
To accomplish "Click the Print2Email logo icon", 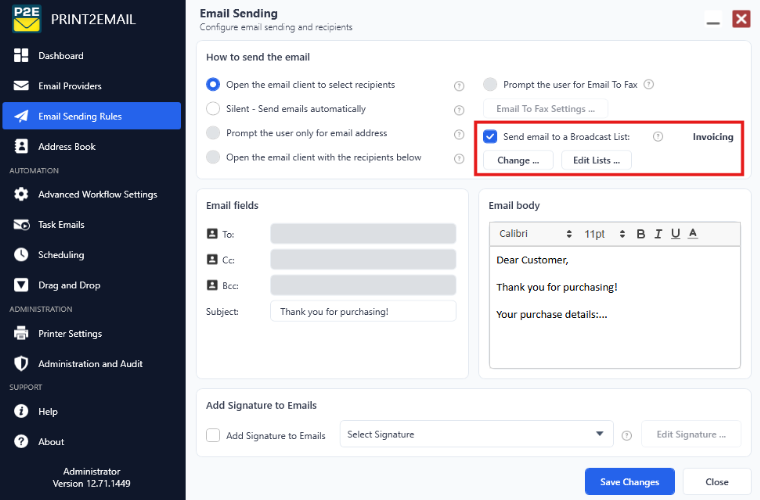I will [x=27, y=19].
